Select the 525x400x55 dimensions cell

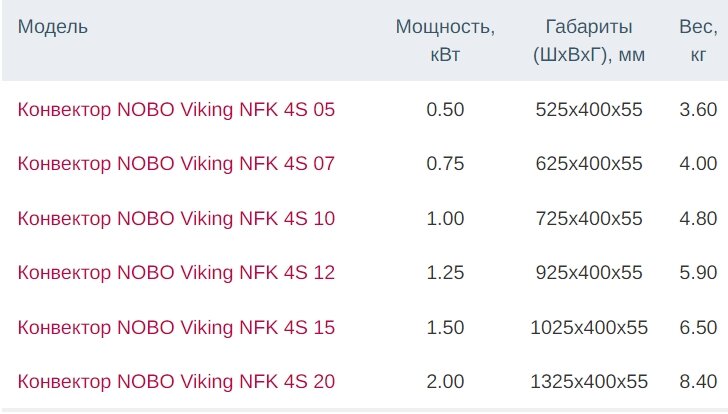[590, 109]
